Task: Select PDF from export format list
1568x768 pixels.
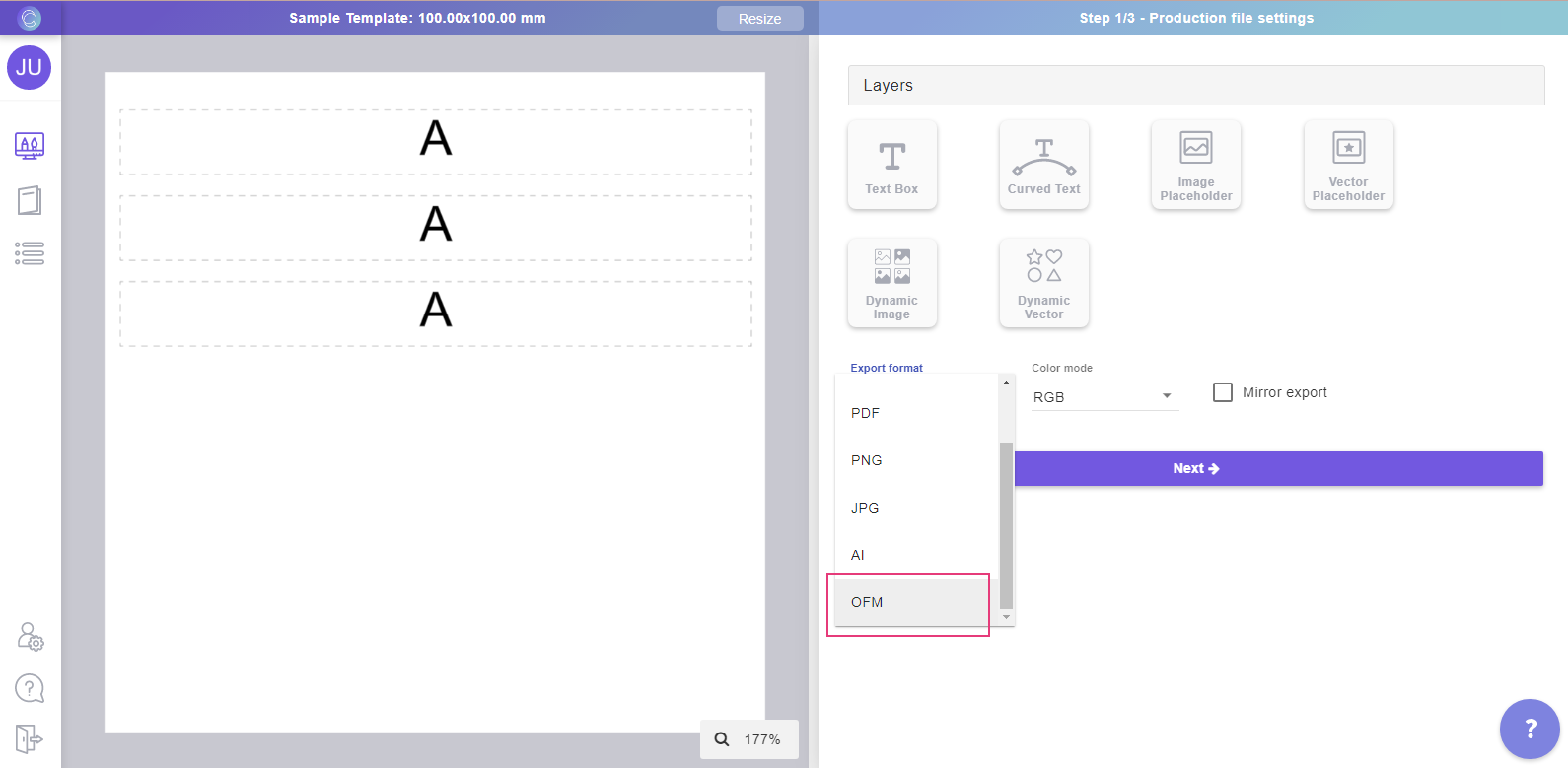Action: [865, 413]
